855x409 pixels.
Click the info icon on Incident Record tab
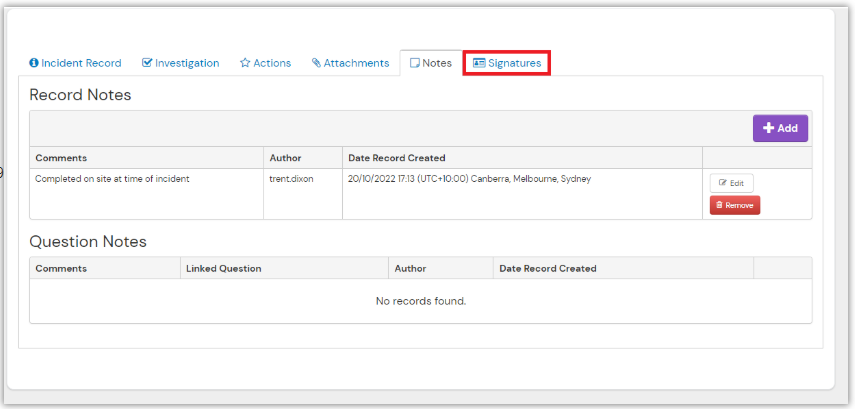point(34,63)
